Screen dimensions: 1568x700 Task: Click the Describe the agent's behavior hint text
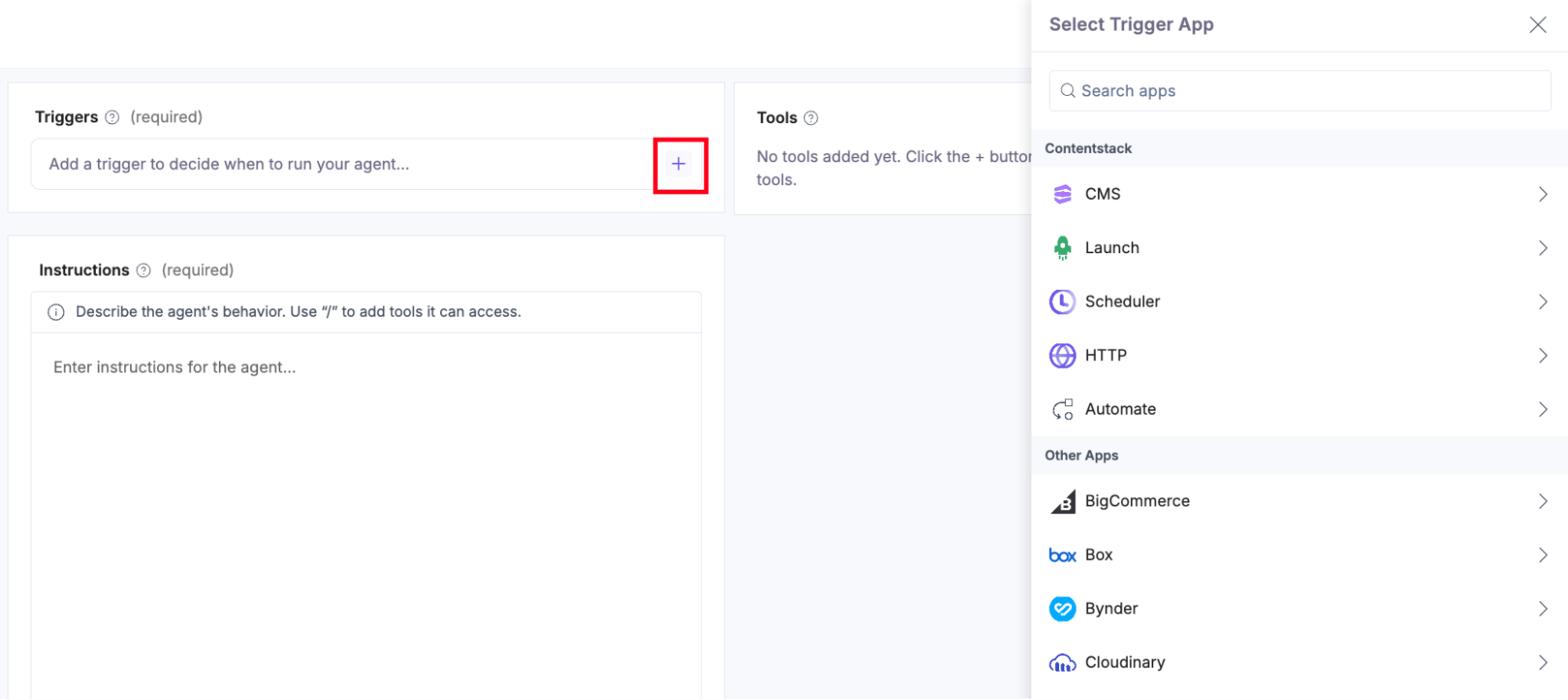[x=298, y=312]
